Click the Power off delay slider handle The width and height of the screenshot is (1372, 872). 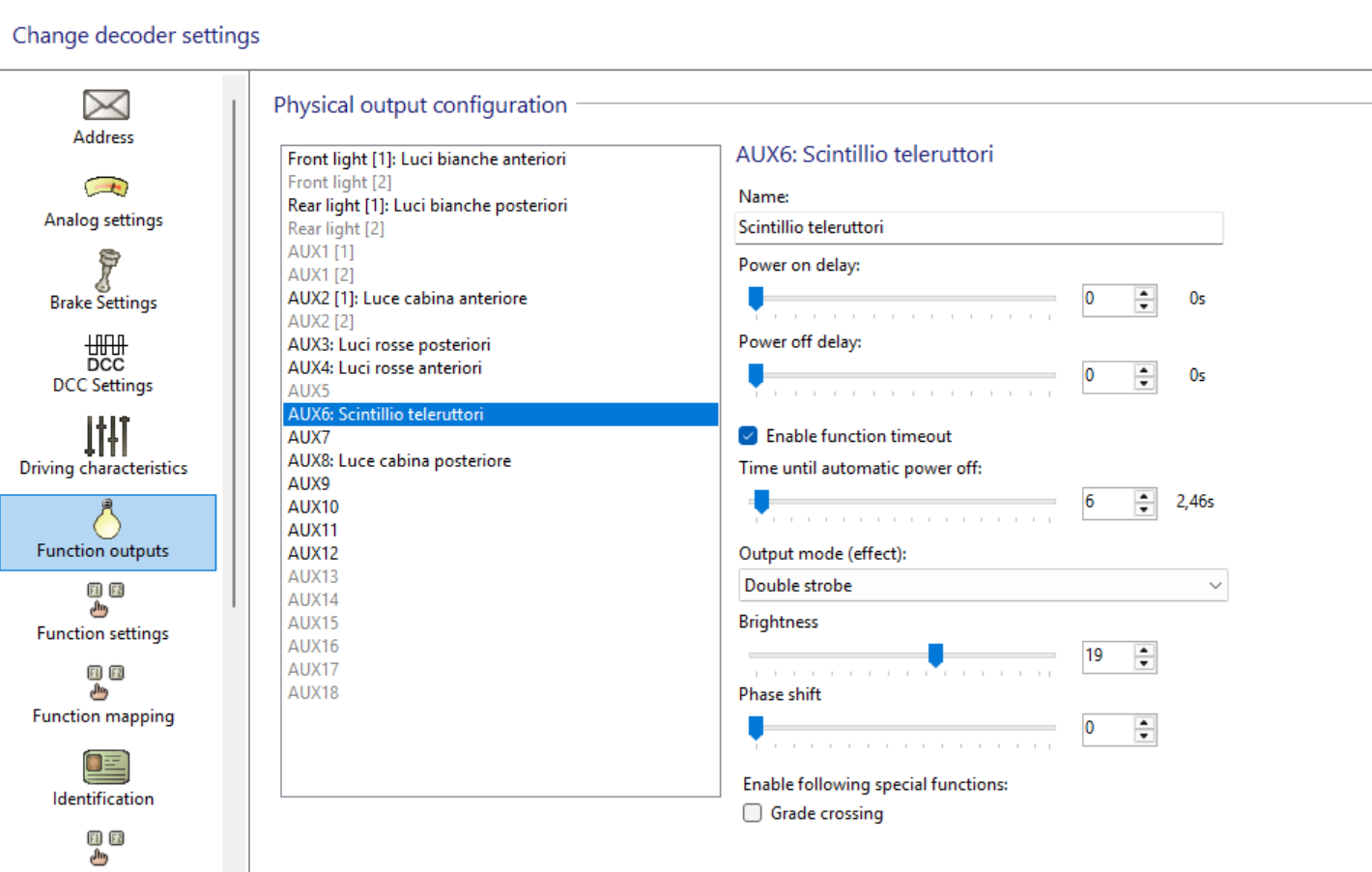[756, 375]
